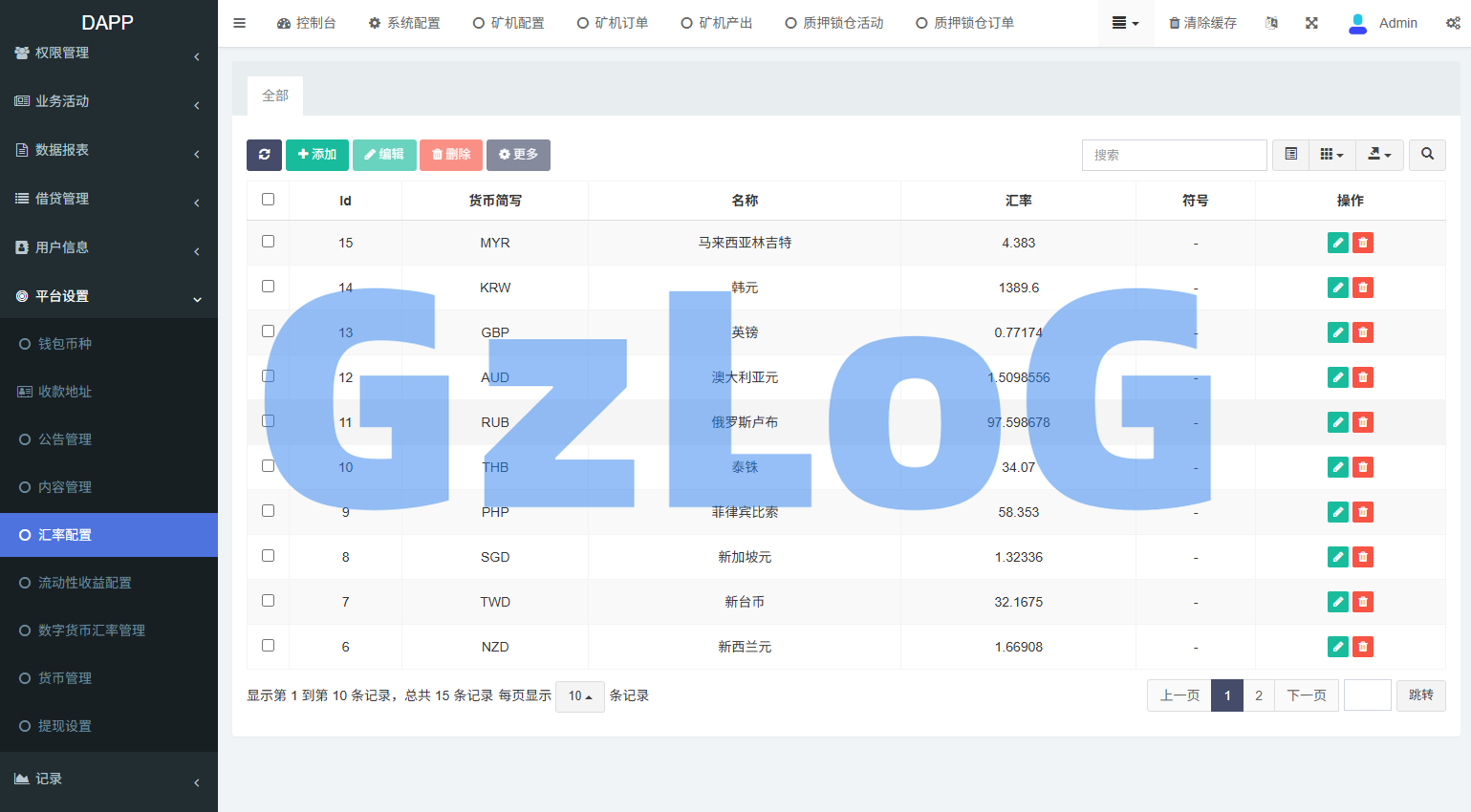The image size is (1471, 812).
Task: Check the checkbox for SGD row
Action: pos(268,556)
